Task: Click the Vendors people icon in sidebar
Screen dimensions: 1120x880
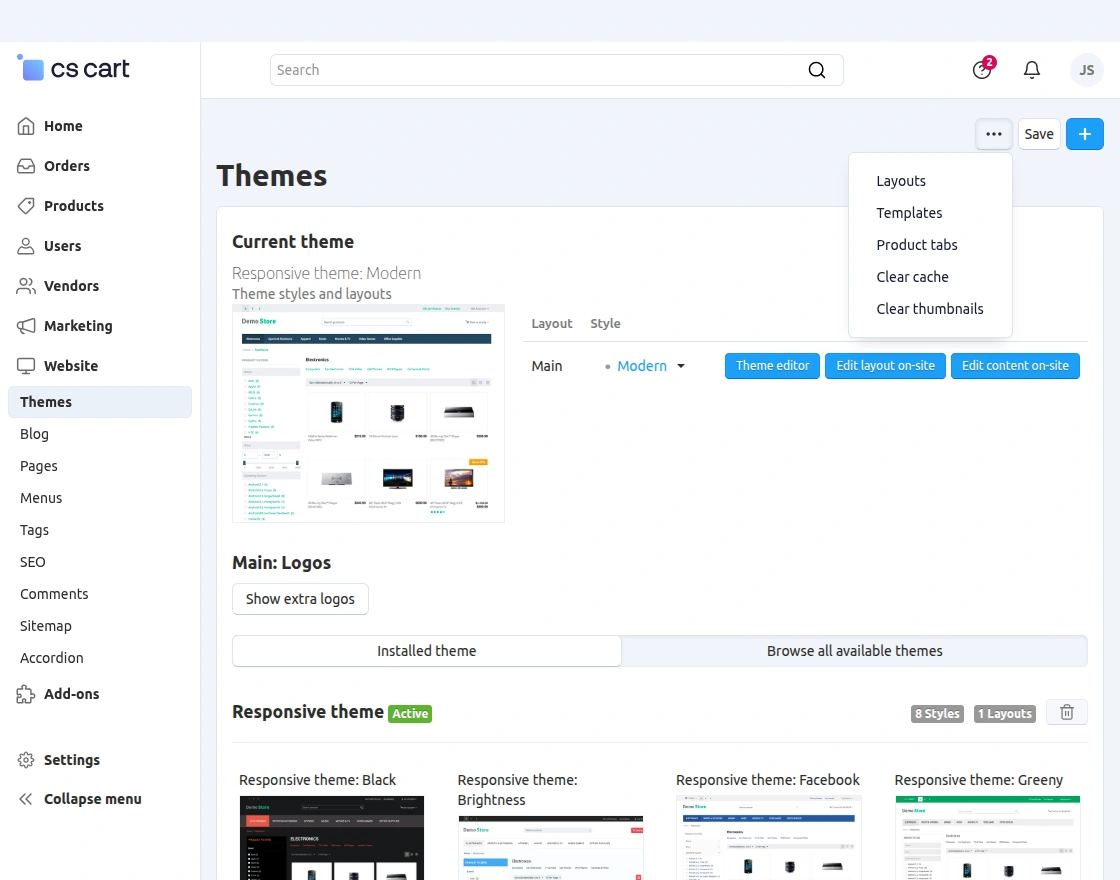Action: click(x=26, y=286)
